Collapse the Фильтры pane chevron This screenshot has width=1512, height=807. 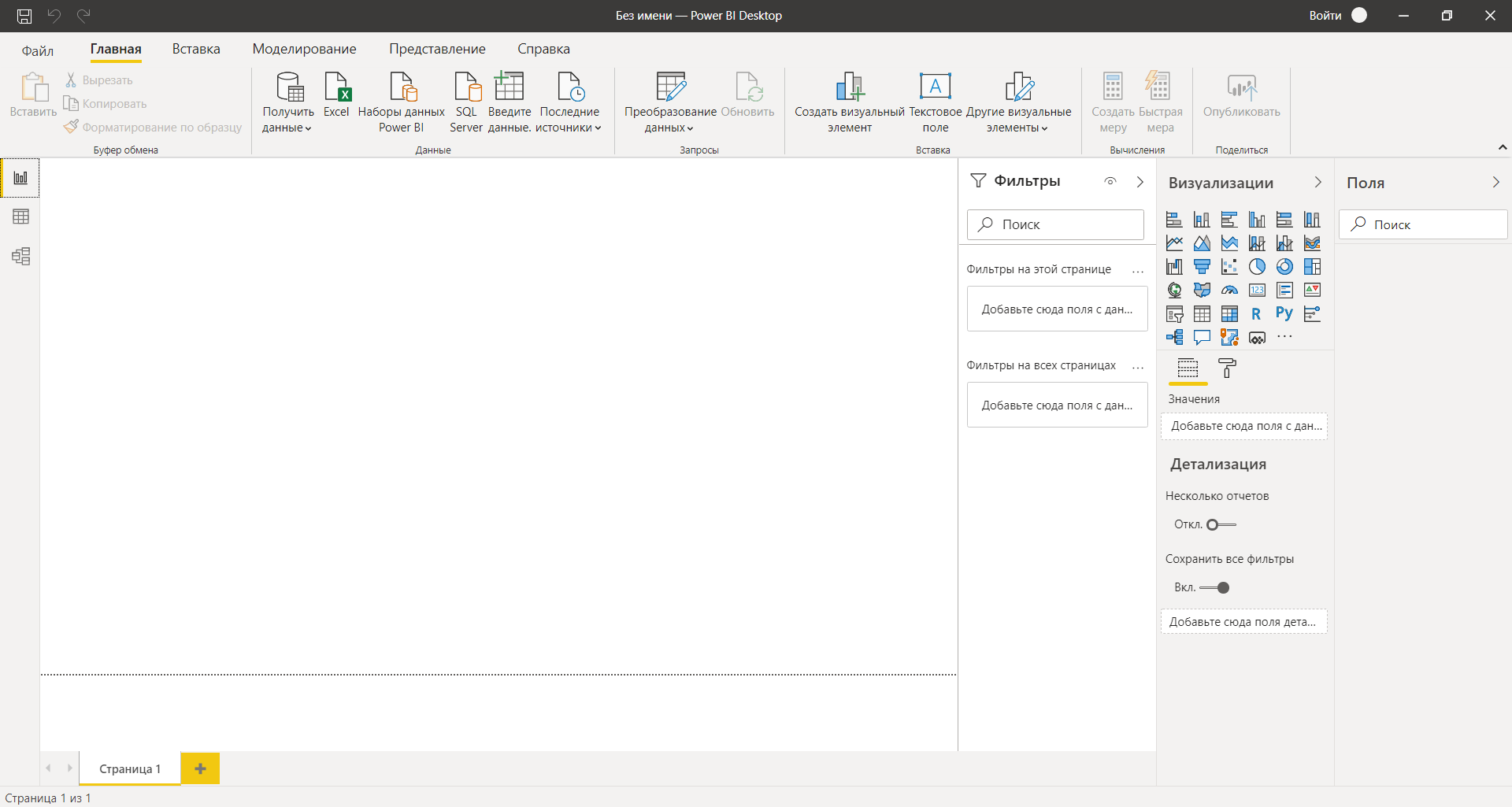click(x=1140, y=182)
